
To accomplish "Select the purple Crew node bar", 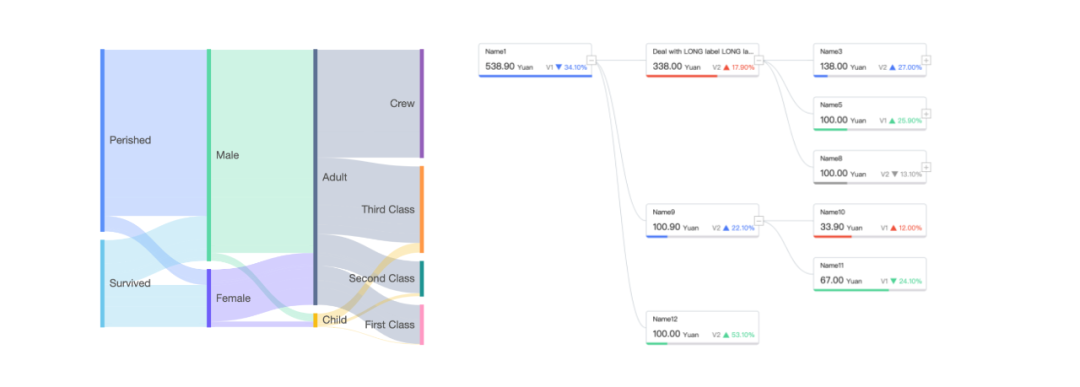I will coord(422,104).
